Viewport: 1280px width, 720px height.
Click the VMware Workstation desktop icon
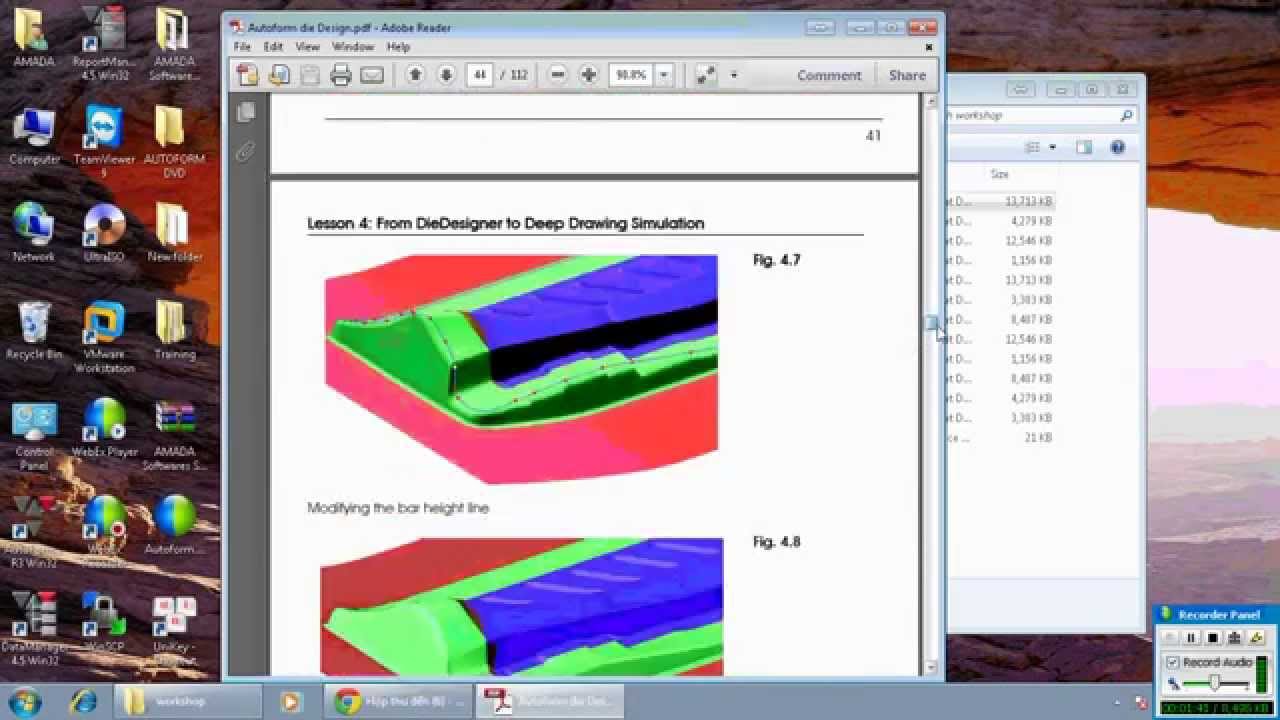(104, 338)
